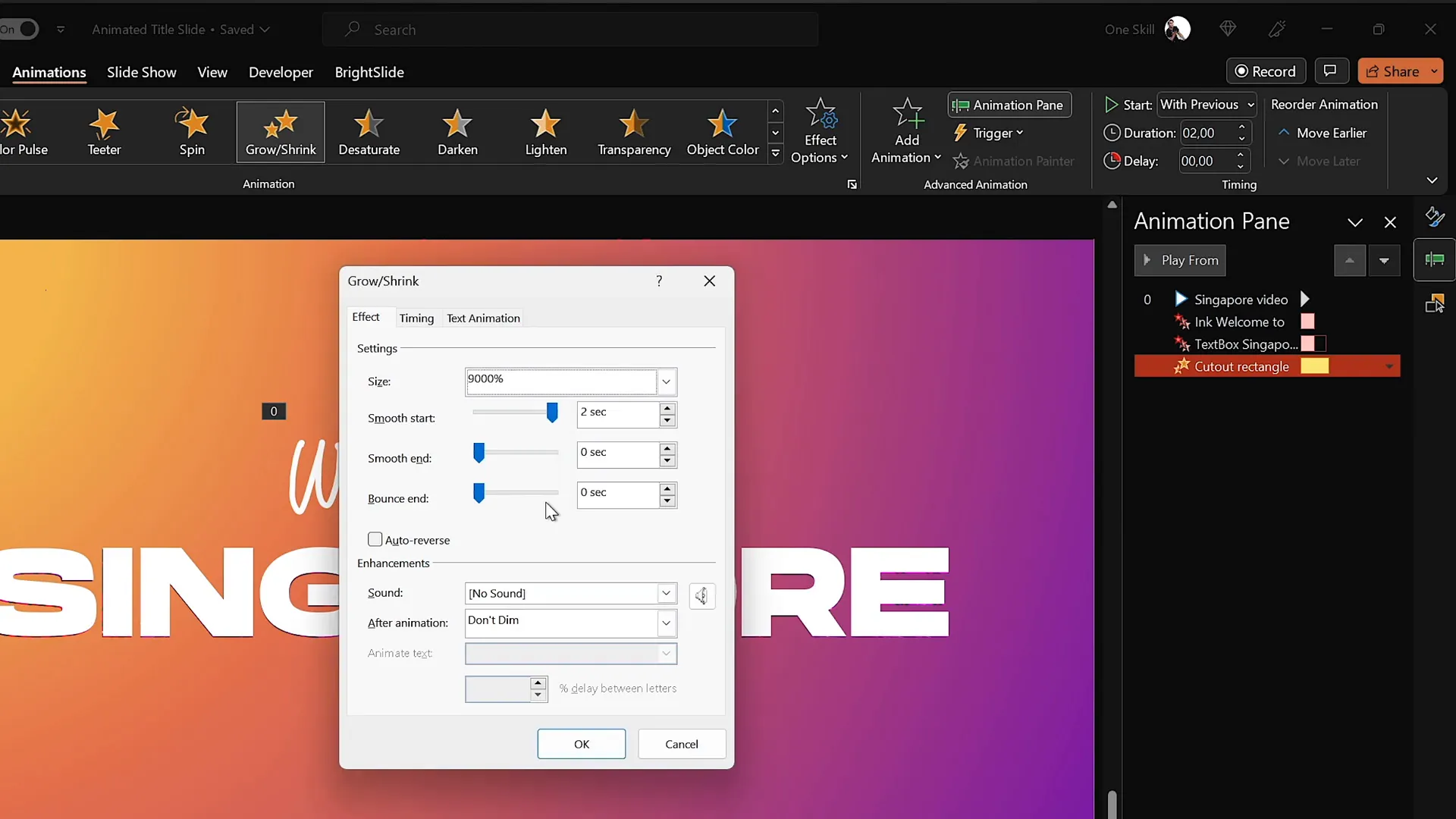Switch to the Text Animation tab
This screenshot has height=819, width=1456.
pos(482,318)
